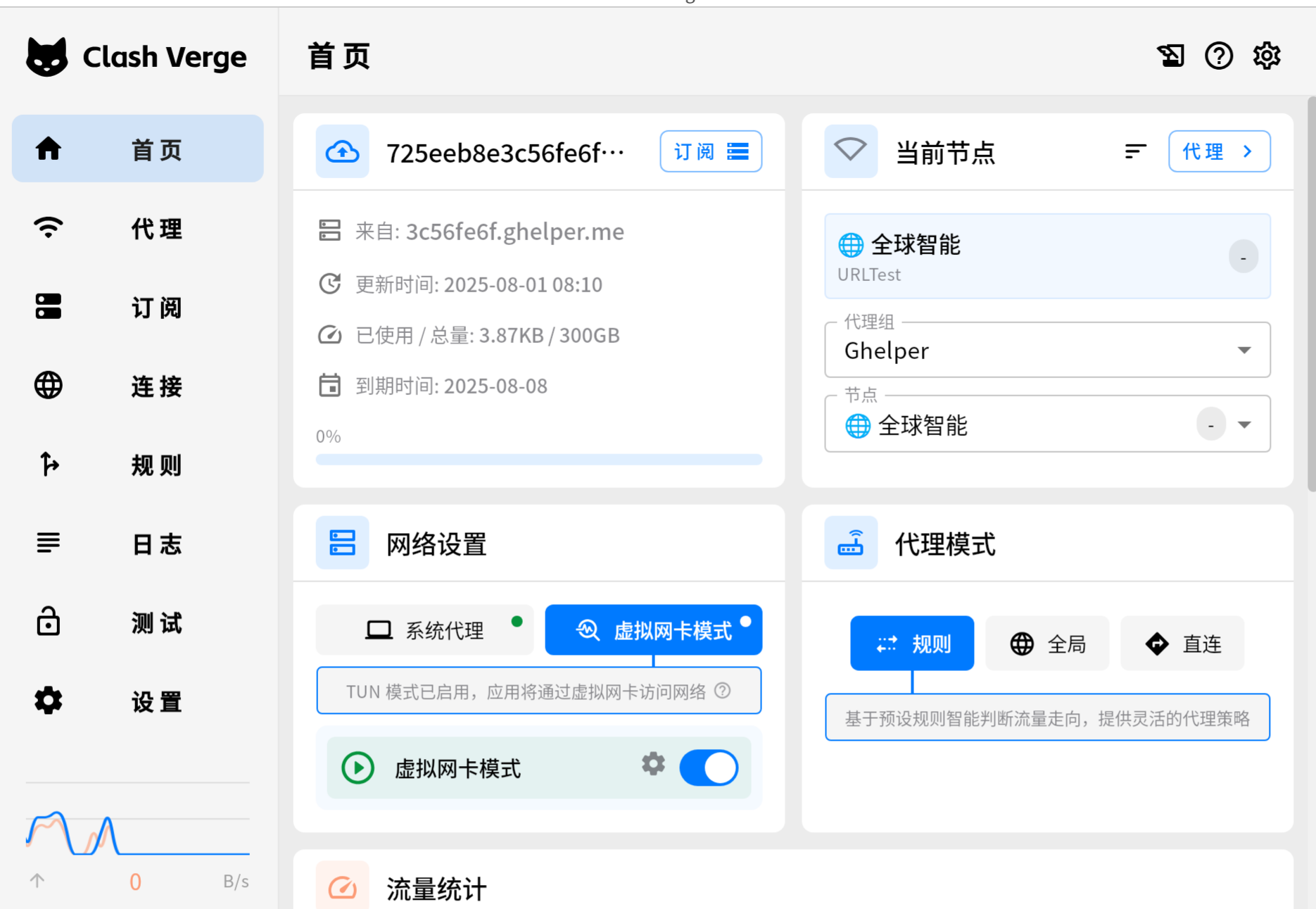This screenshot has height=909, width=1316.
Task: Expand the 节点 全球智能 dropdown
Action: (x=1047, y=424)
